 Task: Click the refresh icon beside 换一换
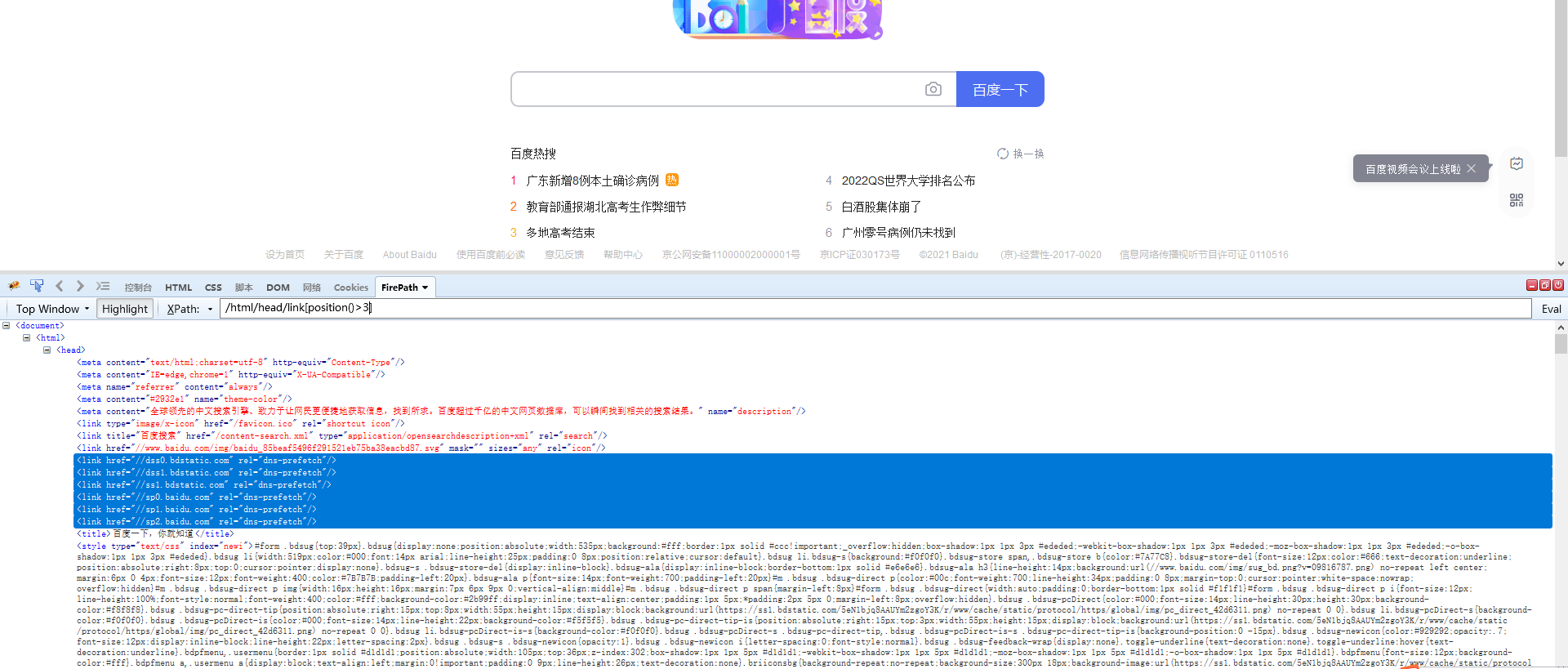1003,154
